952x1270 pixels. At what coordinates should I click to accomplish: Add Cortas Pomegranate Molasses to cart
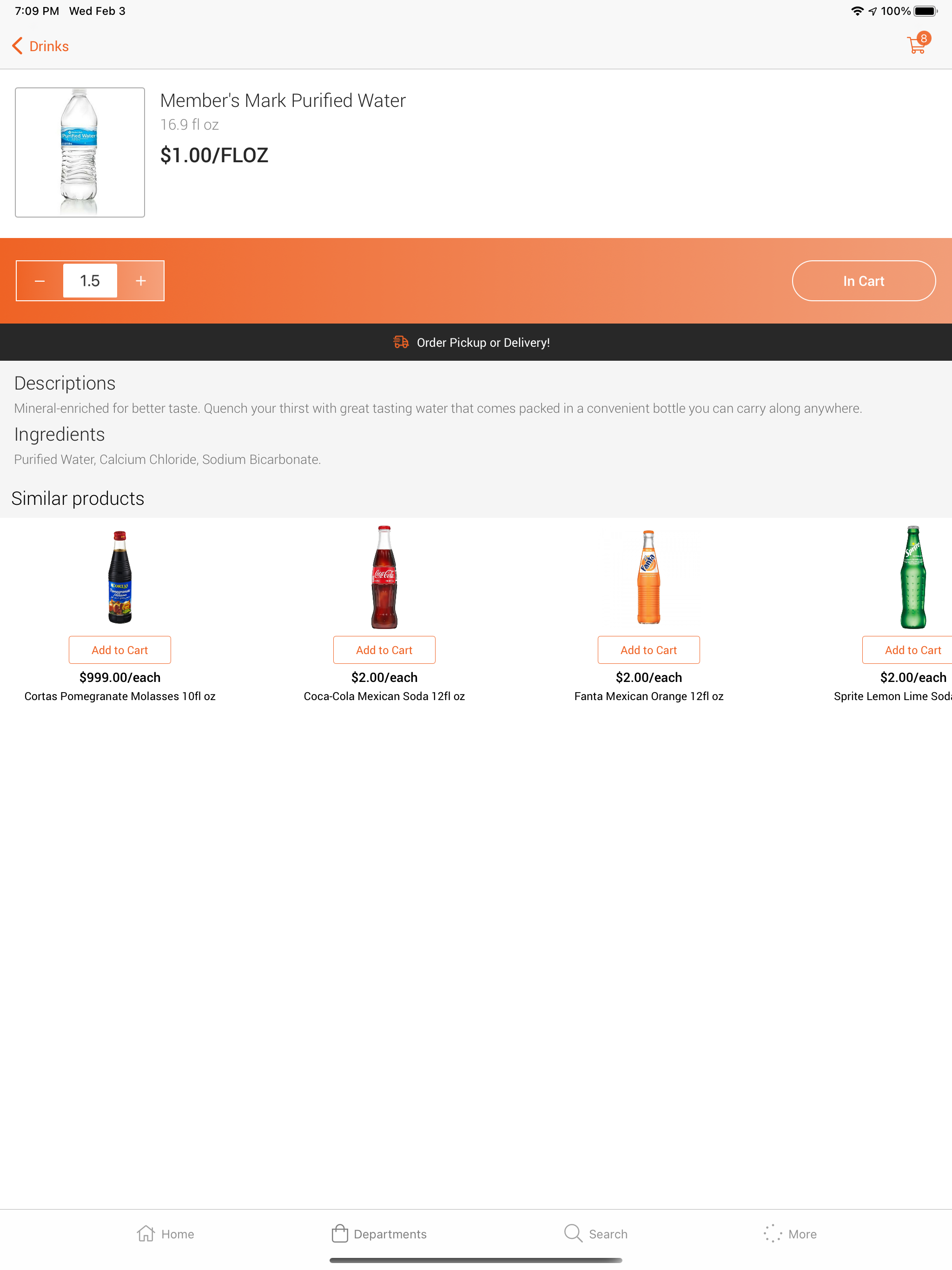tap(119, 650)
